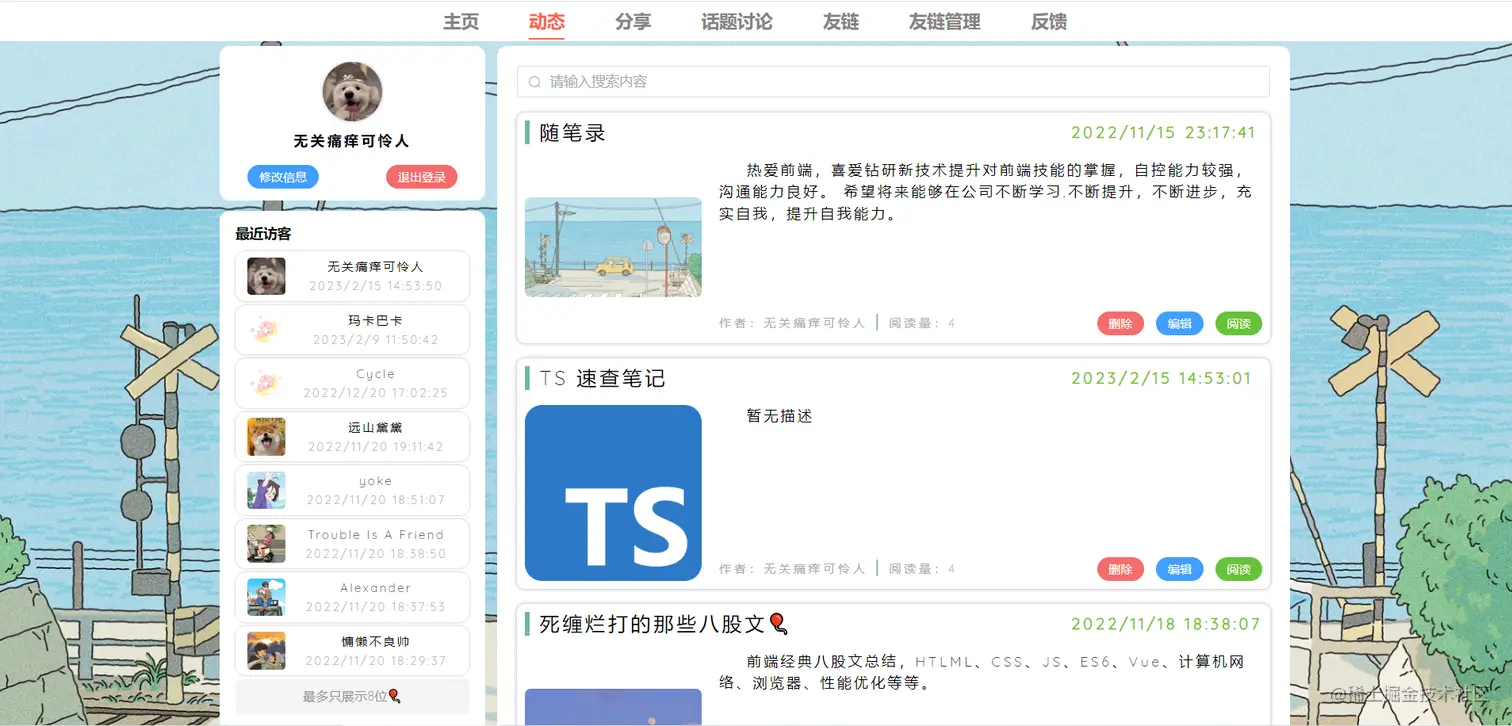Click the 最近访客 heading
The height and width of the screenshot is (726, 1512).
coord(263,234)
